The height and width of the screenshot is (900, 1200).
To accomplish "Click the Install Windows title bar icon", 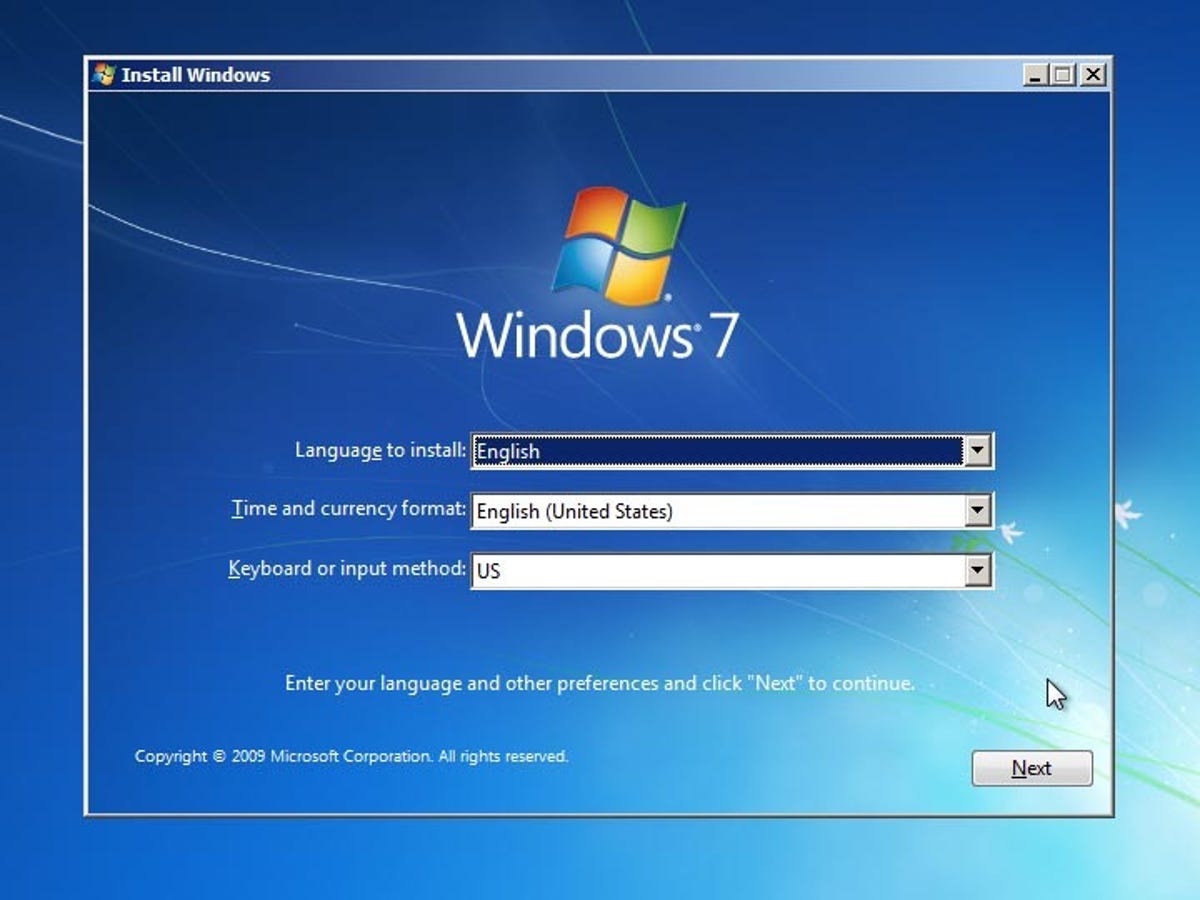I will coord(104,73).
